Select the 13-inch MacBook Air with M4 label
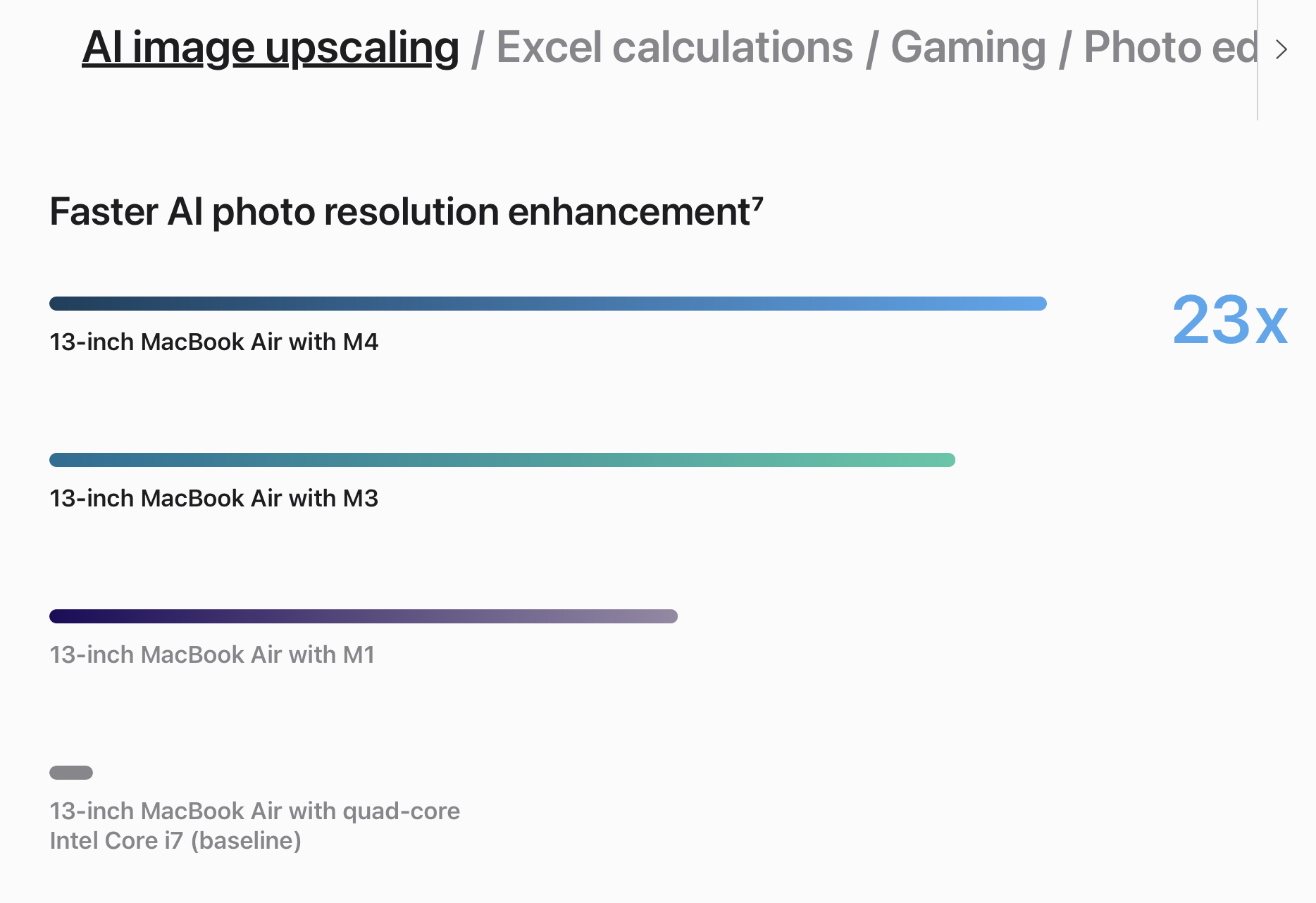Image resolution: width=1316 pixels, height=903 pixels. tap(214, 342)
